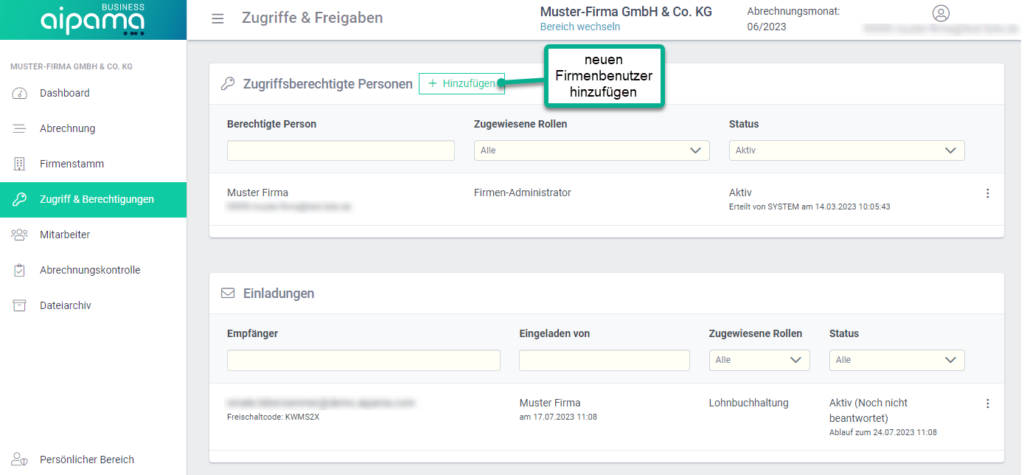The width and height of the screenshot is (1024, 475).
Task: Select Zugriff & Berechtigungen sidebar item
Action: click(x=96, y=199)
